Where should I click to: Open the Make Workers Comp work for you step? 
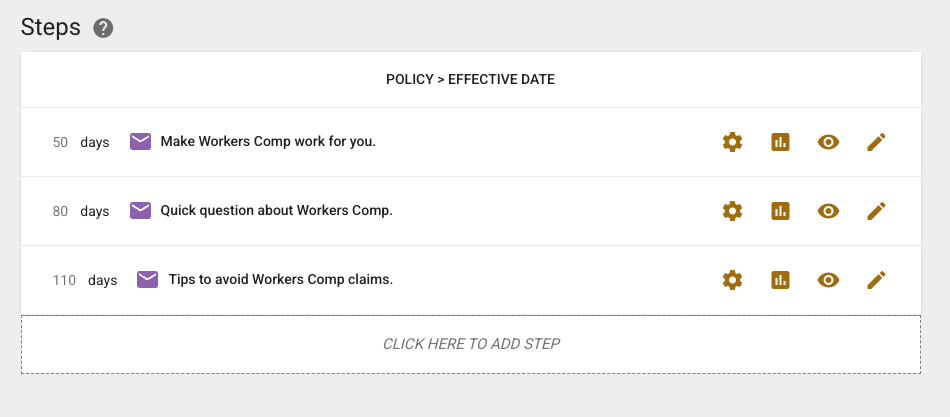(x=268, y=142)
